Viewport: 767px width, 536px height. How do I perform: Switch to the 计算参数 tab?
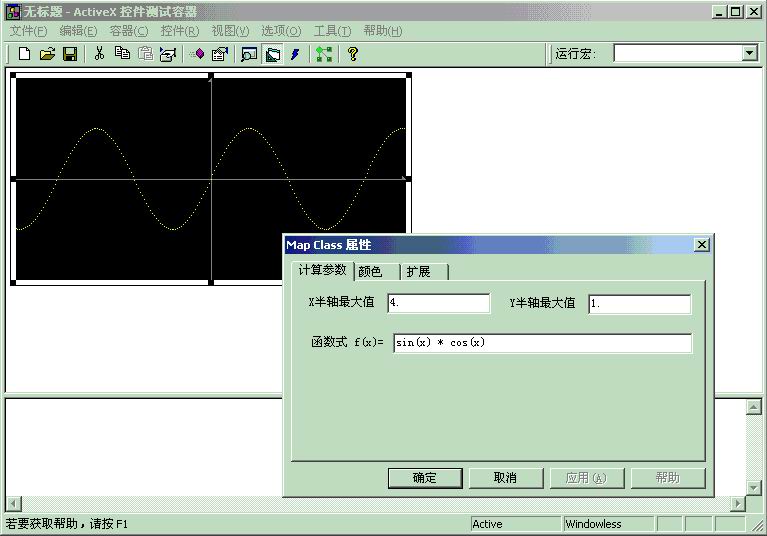(322, 270)
